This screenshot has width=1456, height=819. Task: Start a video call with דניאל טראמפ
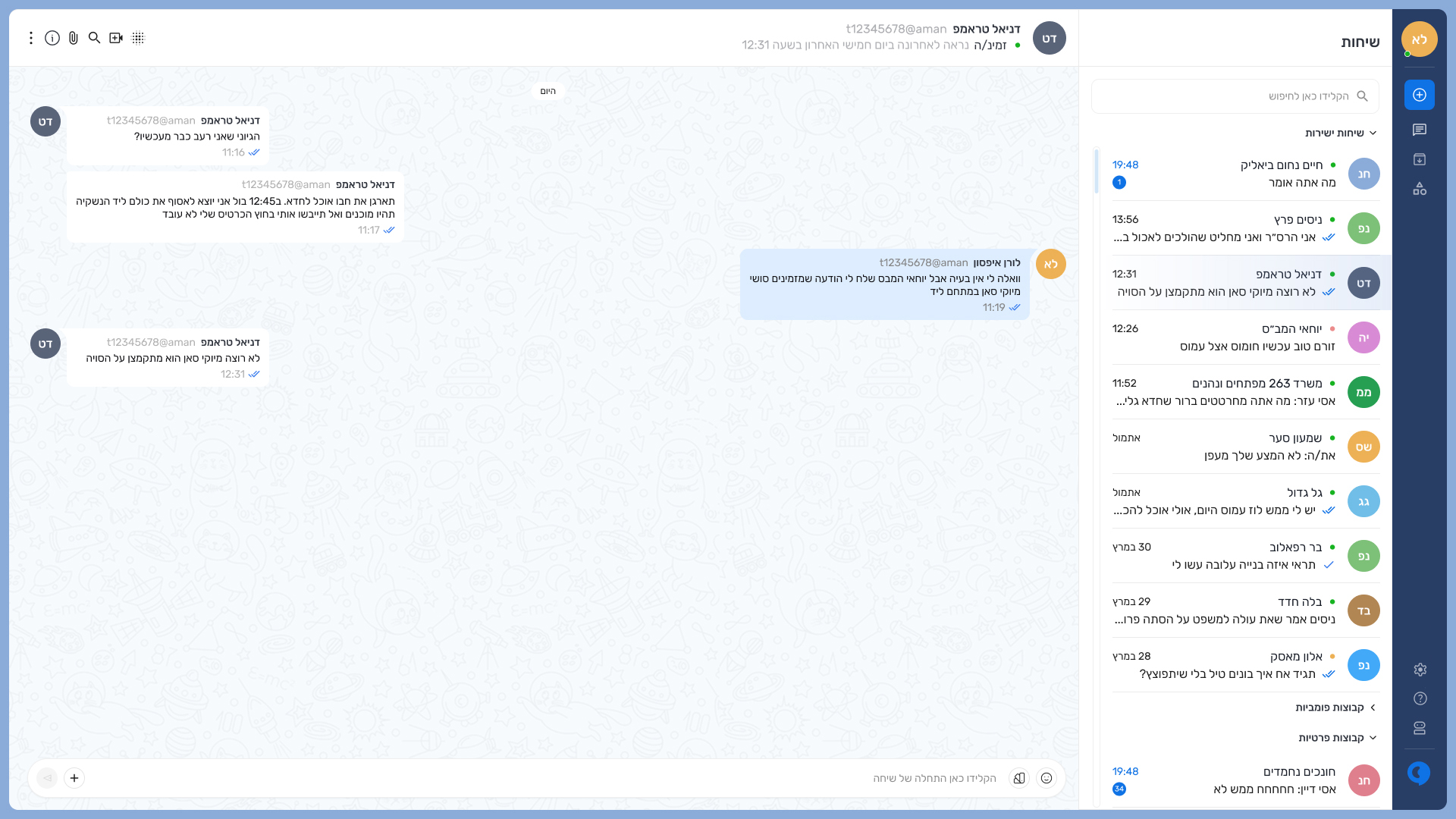[x=116, y=38]
